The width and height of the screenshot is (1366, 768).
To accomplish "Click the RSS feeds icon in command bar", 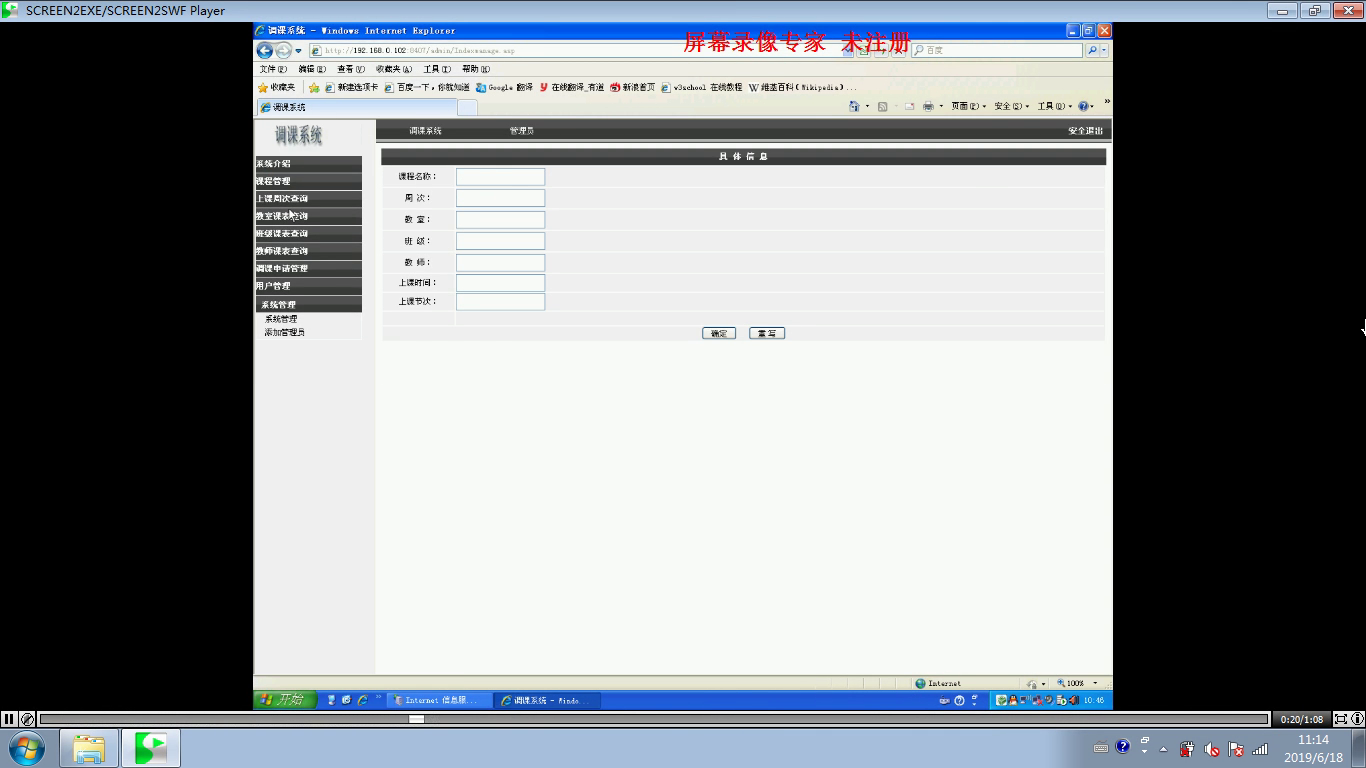I will point(882,106).
